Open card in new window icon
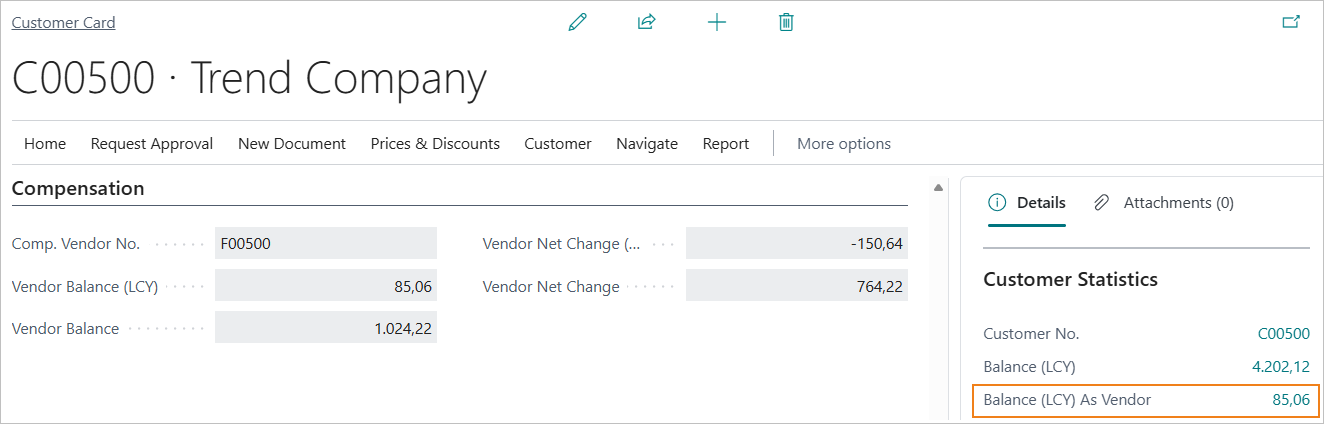The width and height of the screenshot is (1324, 424). pos(1290,22)
